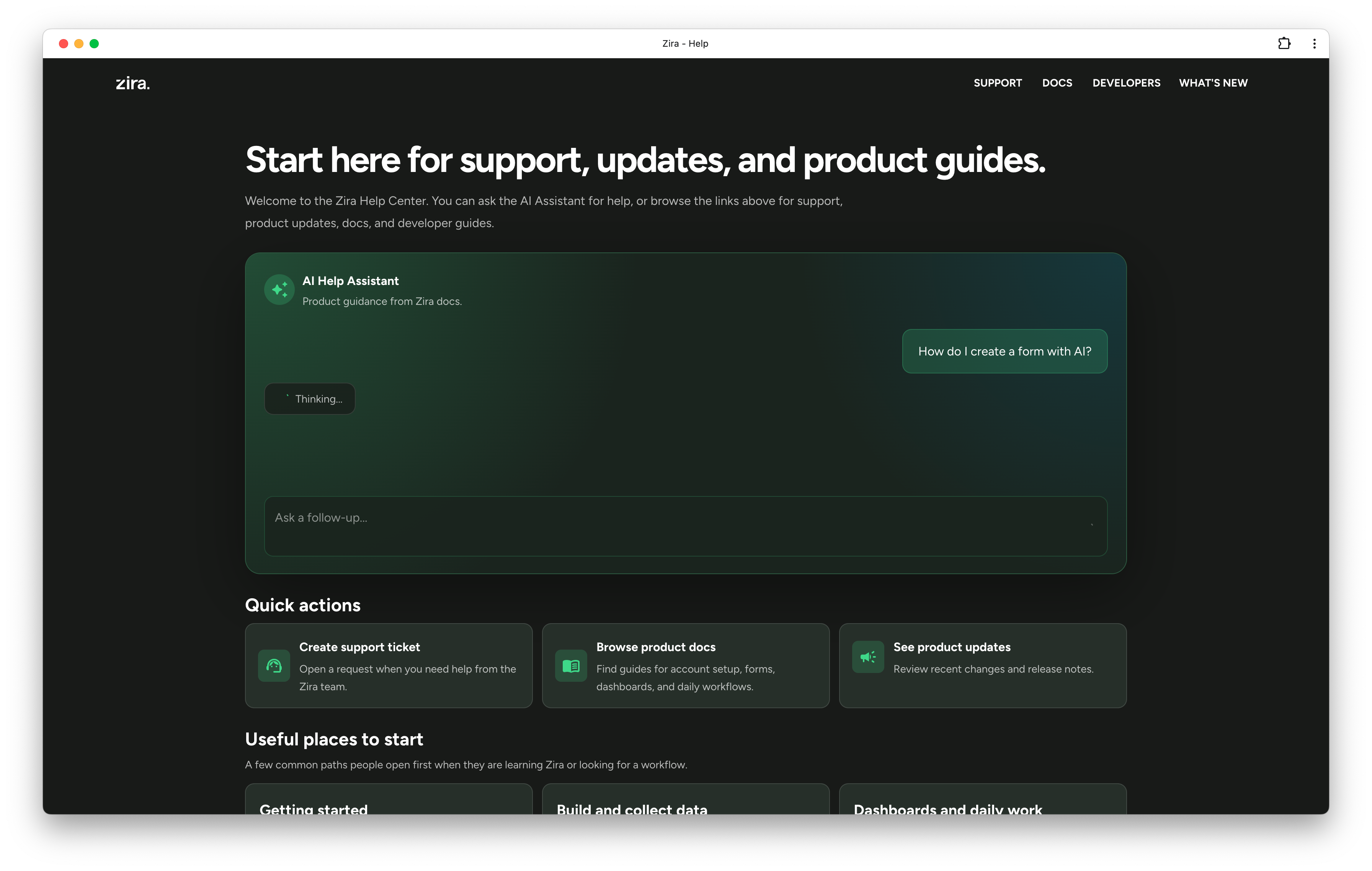The image size is (1372, 871).
Task: Click the Useful places to start heading
Action: pyautogui.click(x=334, y=739)
